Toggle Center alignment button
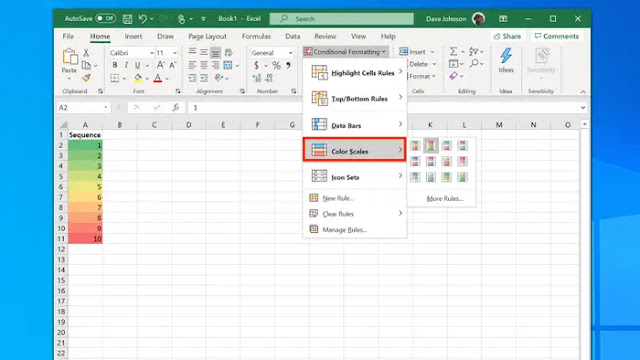This screenshot has height=360, width=640. tap(204, 65)
